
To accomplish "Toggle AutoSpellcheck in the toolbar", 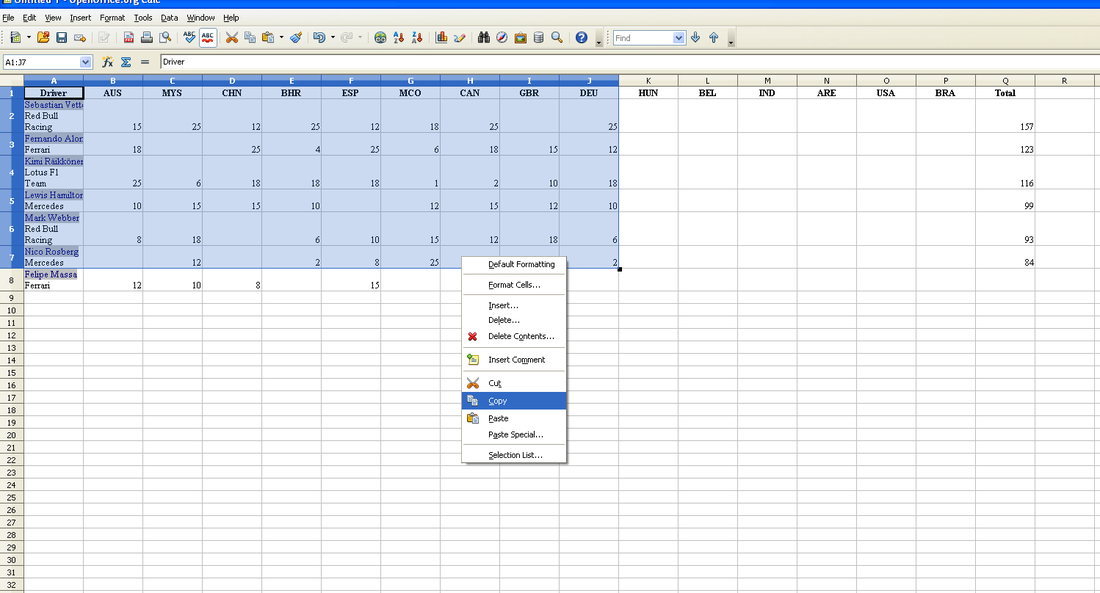I will tap(208, 38).
